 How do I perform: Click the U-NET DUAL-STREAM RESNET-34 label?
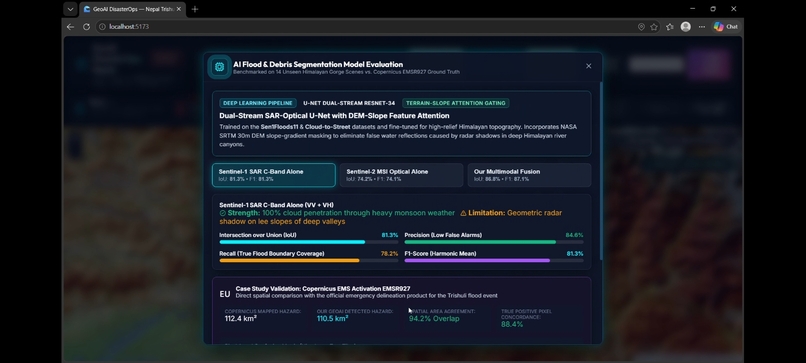pyautogui.click(x=349, y=103)
